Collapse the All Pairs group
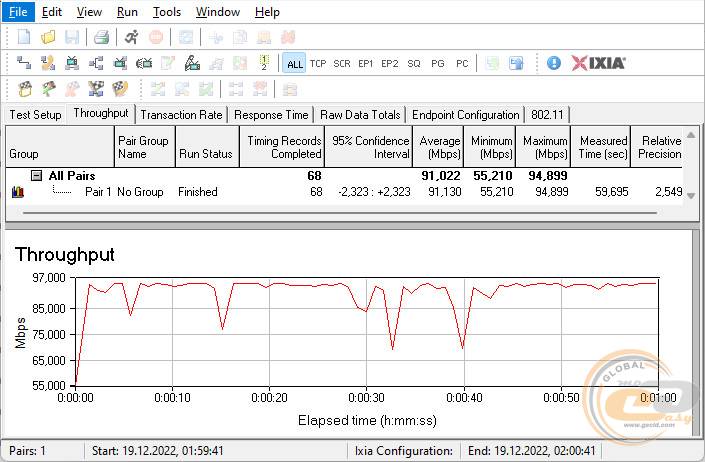This screenshot has height=462, width=705. 36,176
